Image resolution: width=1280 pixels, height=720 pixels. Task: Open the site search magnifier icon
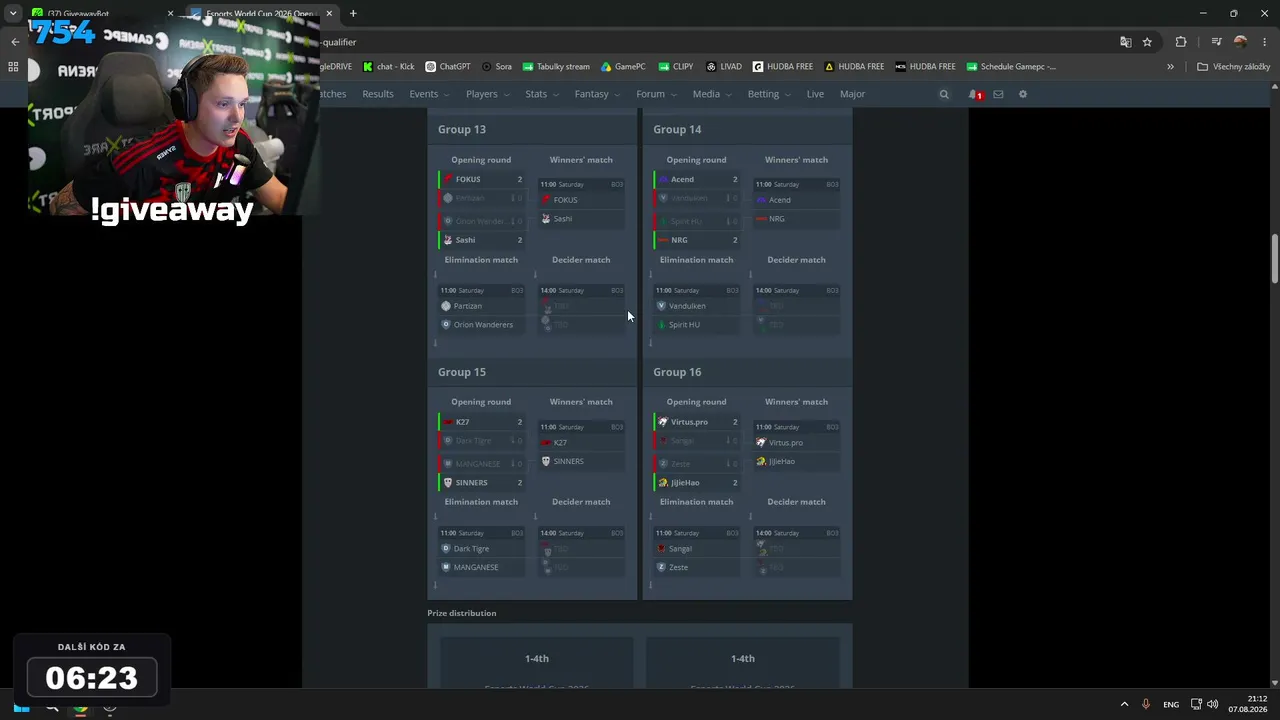click(944, 94)
